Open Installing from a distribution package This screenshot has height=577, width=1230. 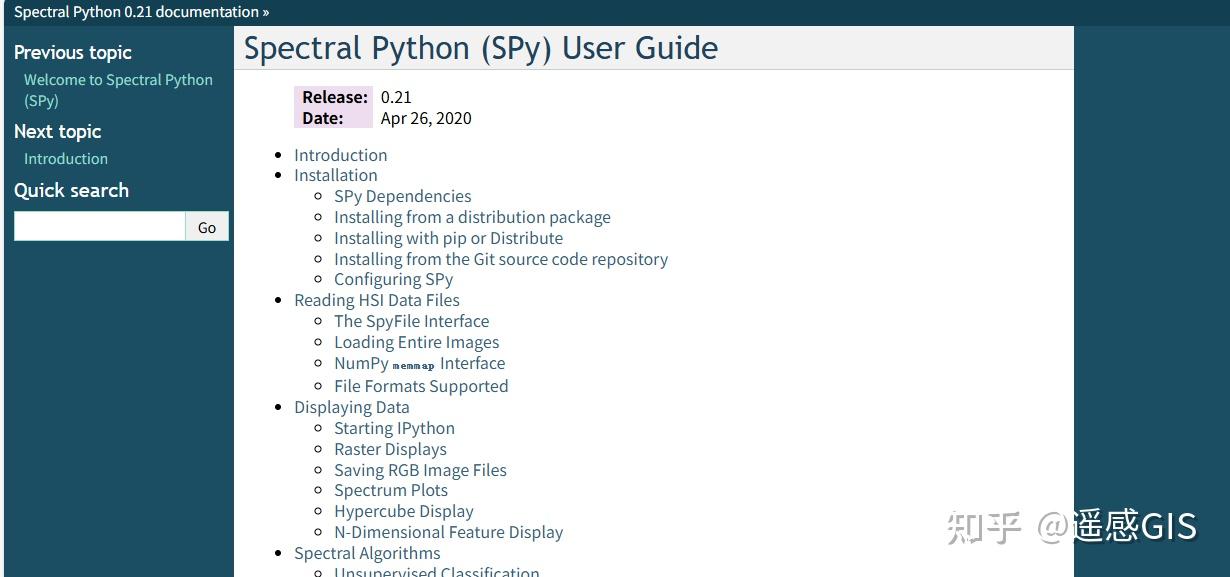[x=472, y=217]
